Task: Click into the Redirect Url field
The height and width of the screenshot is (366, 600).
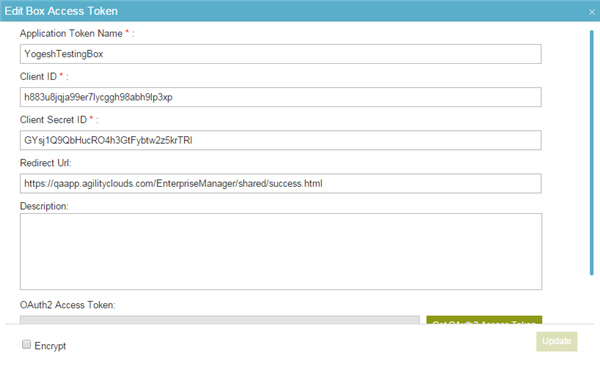Action: pyautogui.click(x=280, y=184)
